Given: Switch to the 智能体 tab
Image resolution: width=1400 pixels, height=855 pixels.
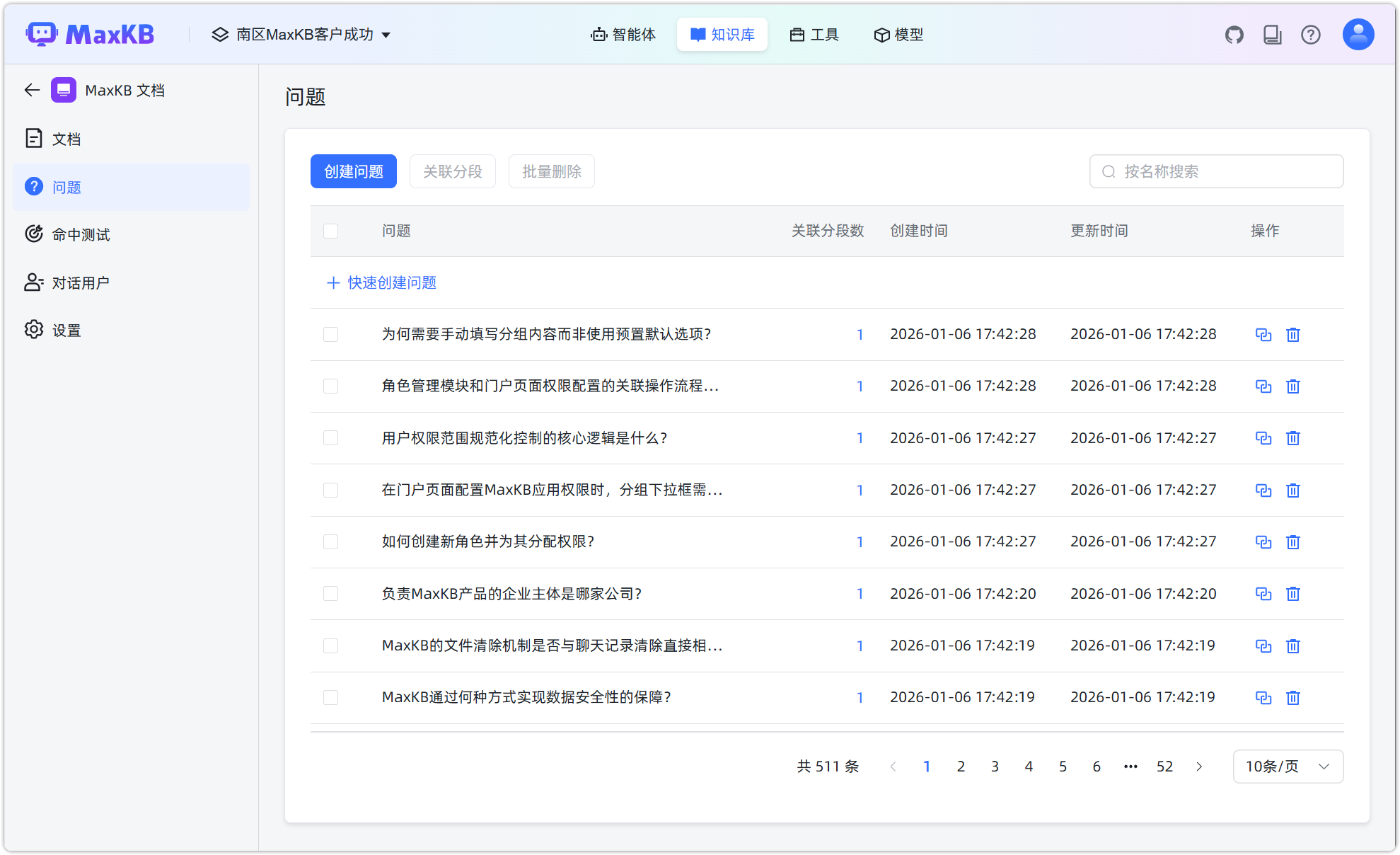Looking at the screenshot, I should coord(623,34).
